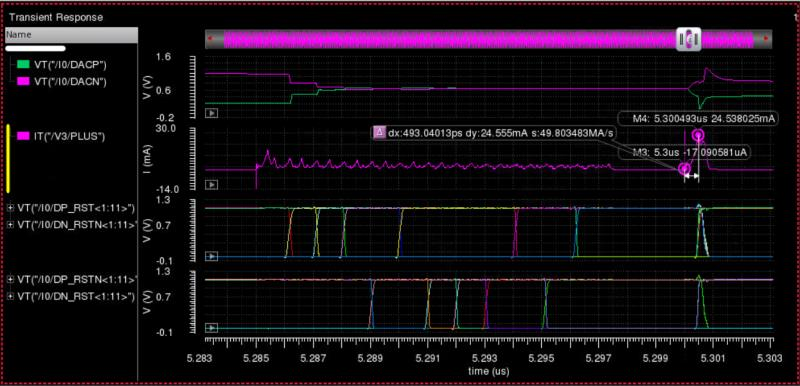Select the M3 marker circle at 5.3us
800x386 pixels.
(685, 169)
